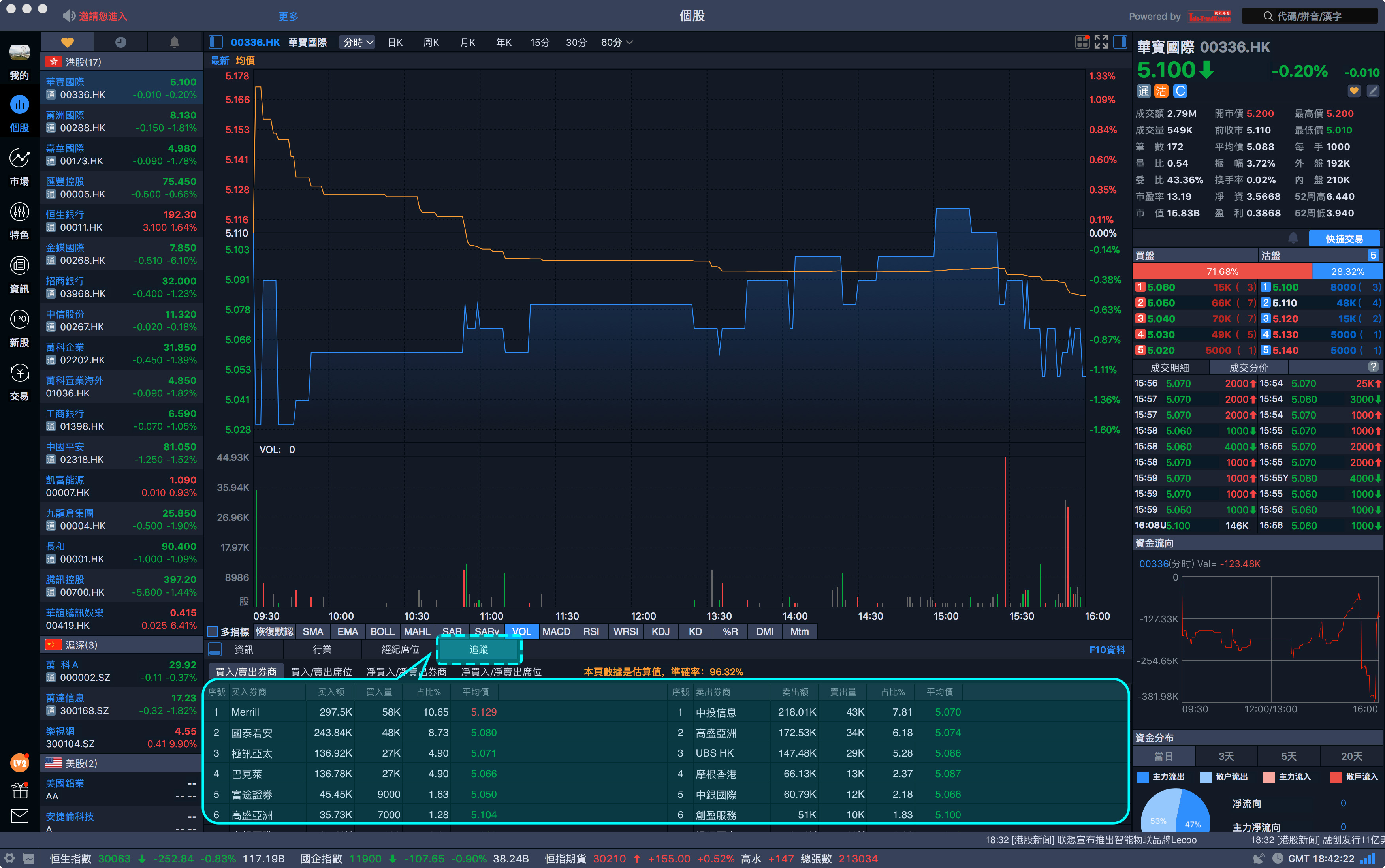This screenshot has height=868, width=1385.
Task: Toggle the VOL indicator
Action: pos(521,631)
